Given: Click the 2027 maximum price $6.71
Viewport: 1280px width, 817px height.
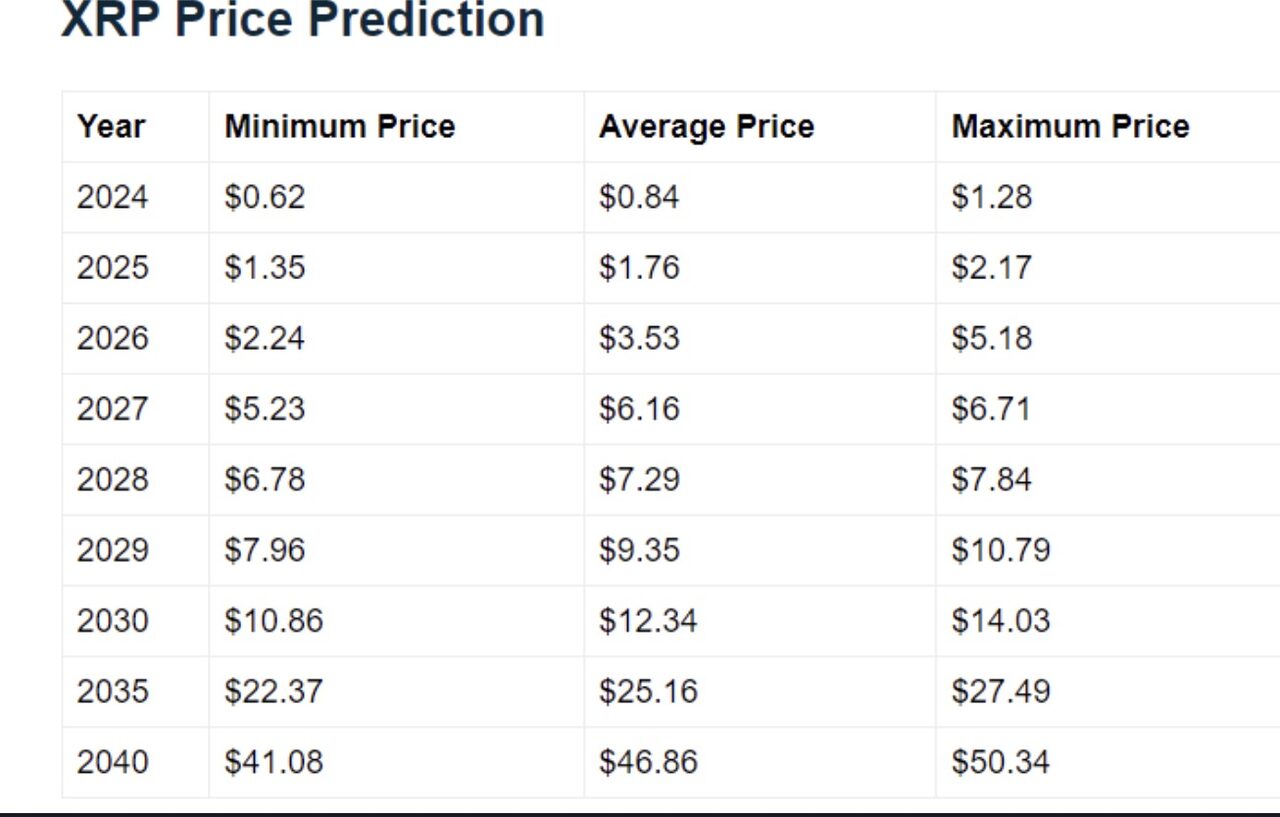Looking at the screenshot, I should point(991,409).
